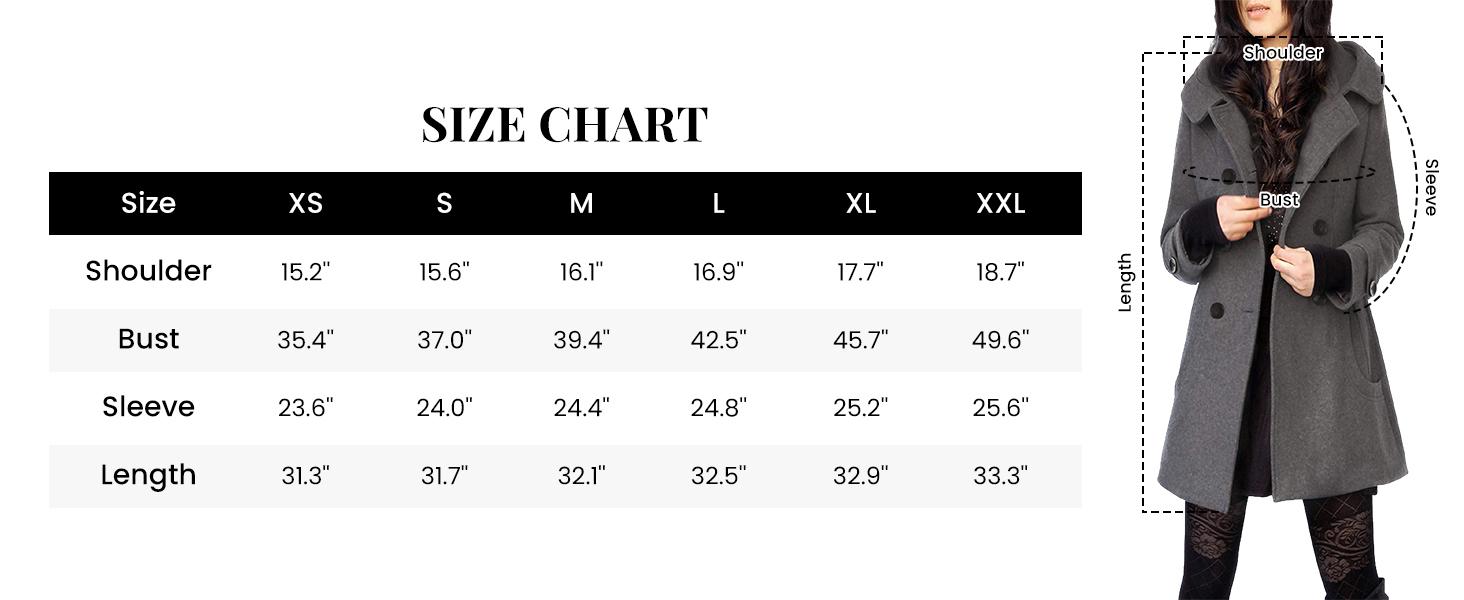Click the XXL size header
Screen dimensions: 1464x600
[1000, 203]
